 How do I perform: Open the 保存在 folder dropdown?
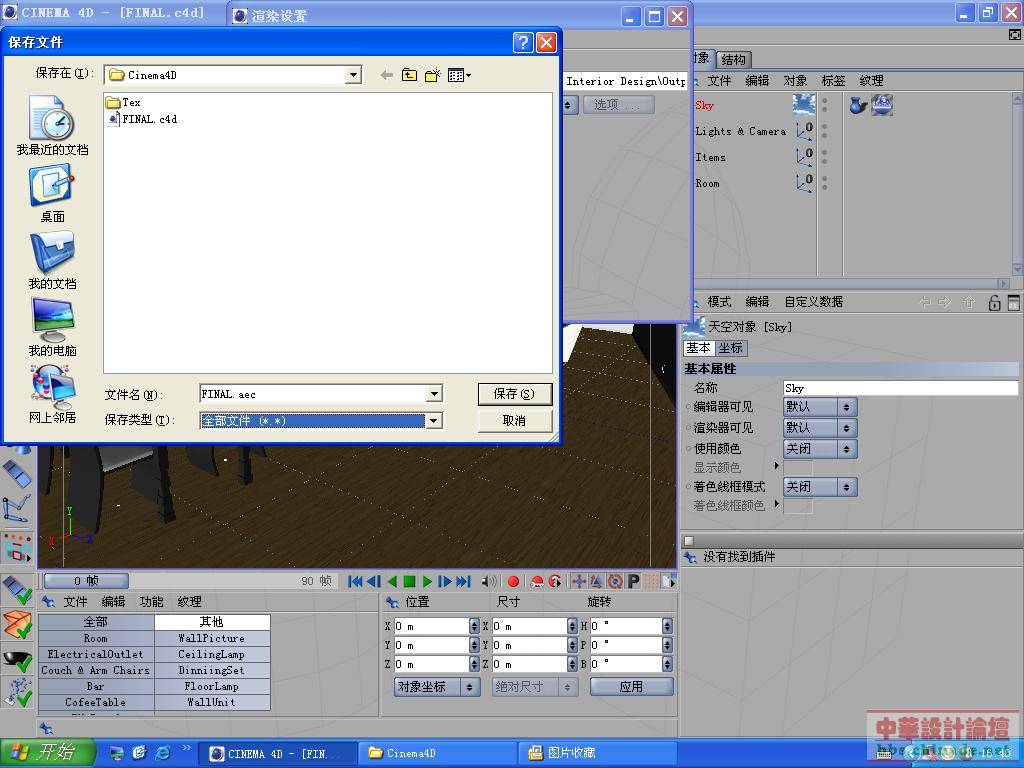click(353, 75)
